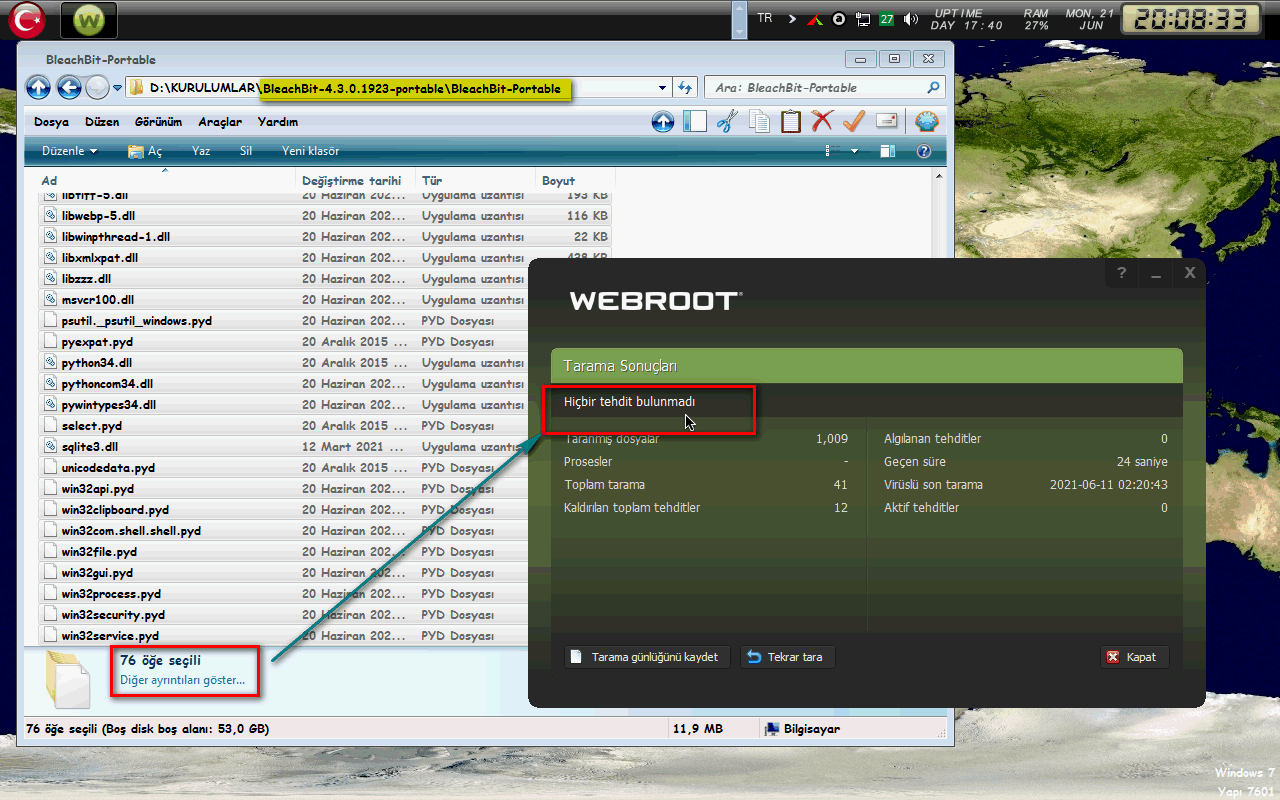Sort by the Ad column header
The height and width of the screenshot is (800, 1280).
tap(166, 181)
